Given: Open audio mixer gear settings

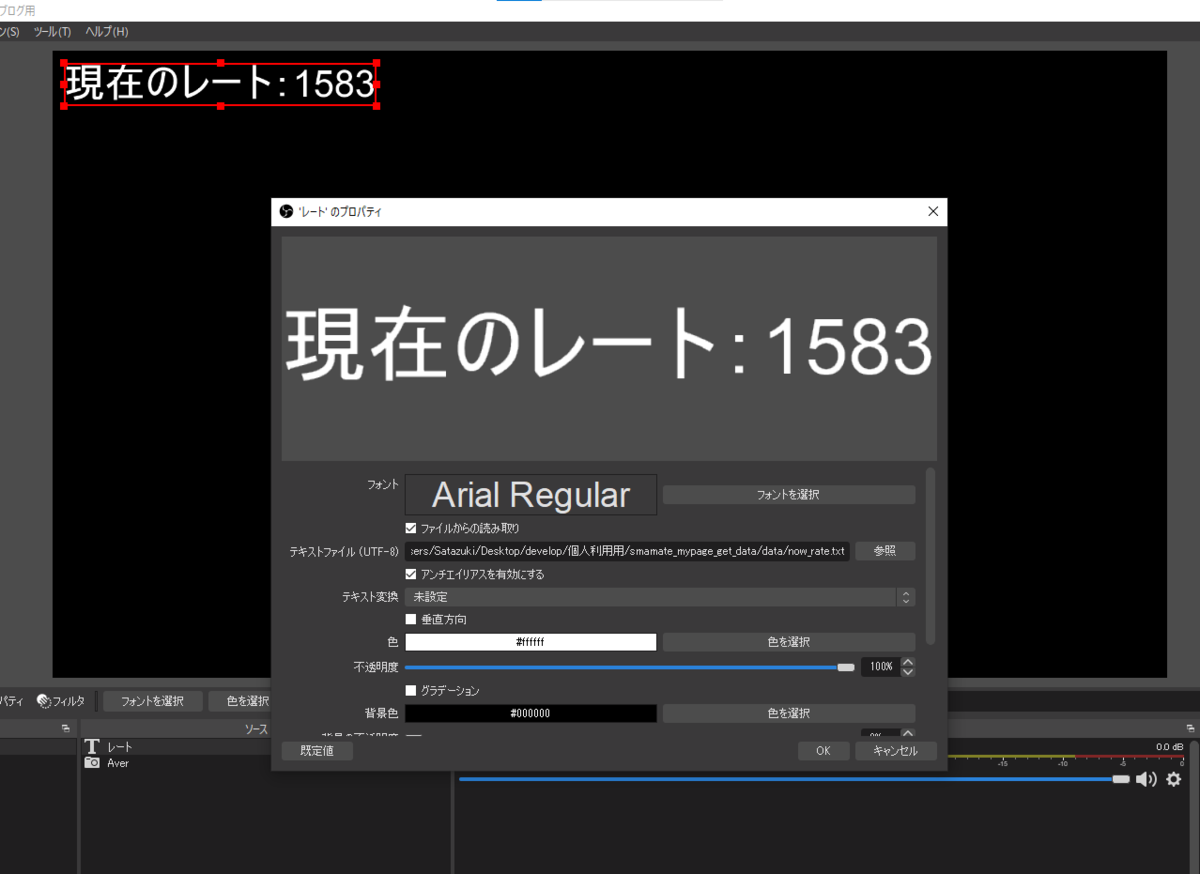Looking at the screenshot, I should [x=1174, y=779].
